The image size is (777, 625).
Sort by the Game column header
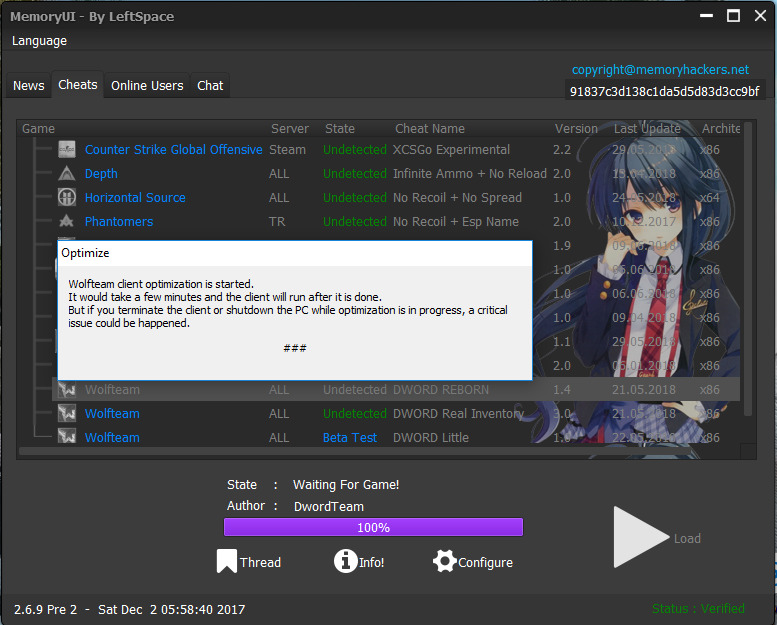point(38,129)
